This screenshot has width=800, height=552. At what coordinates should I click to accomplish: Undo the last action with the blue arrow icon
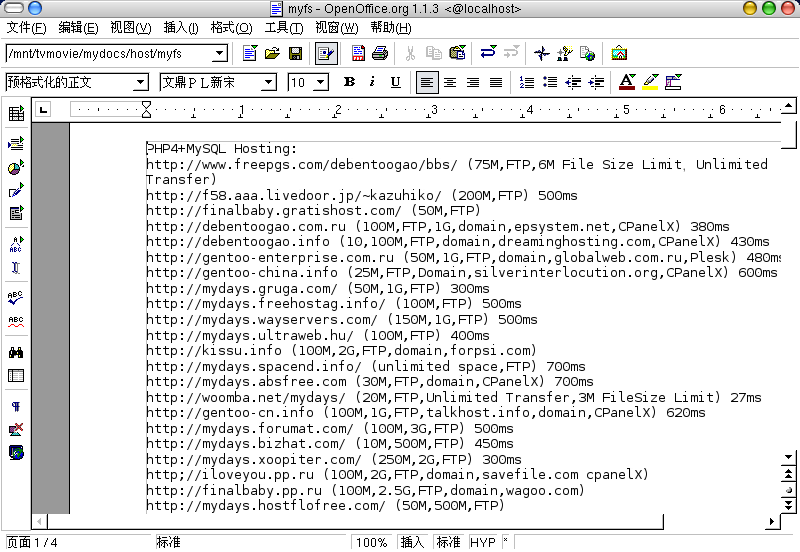pyautogui.click(x=488, y=53)
